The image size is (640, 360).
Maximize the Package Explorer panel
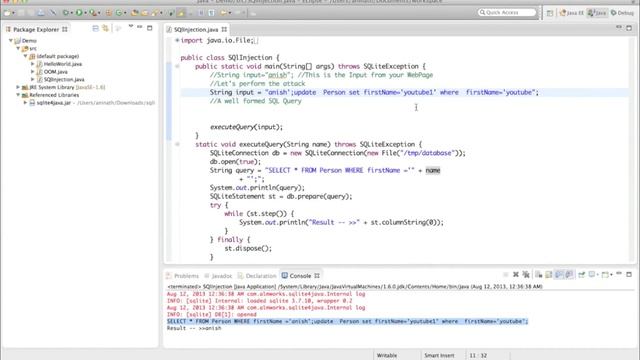coord(150,28)
